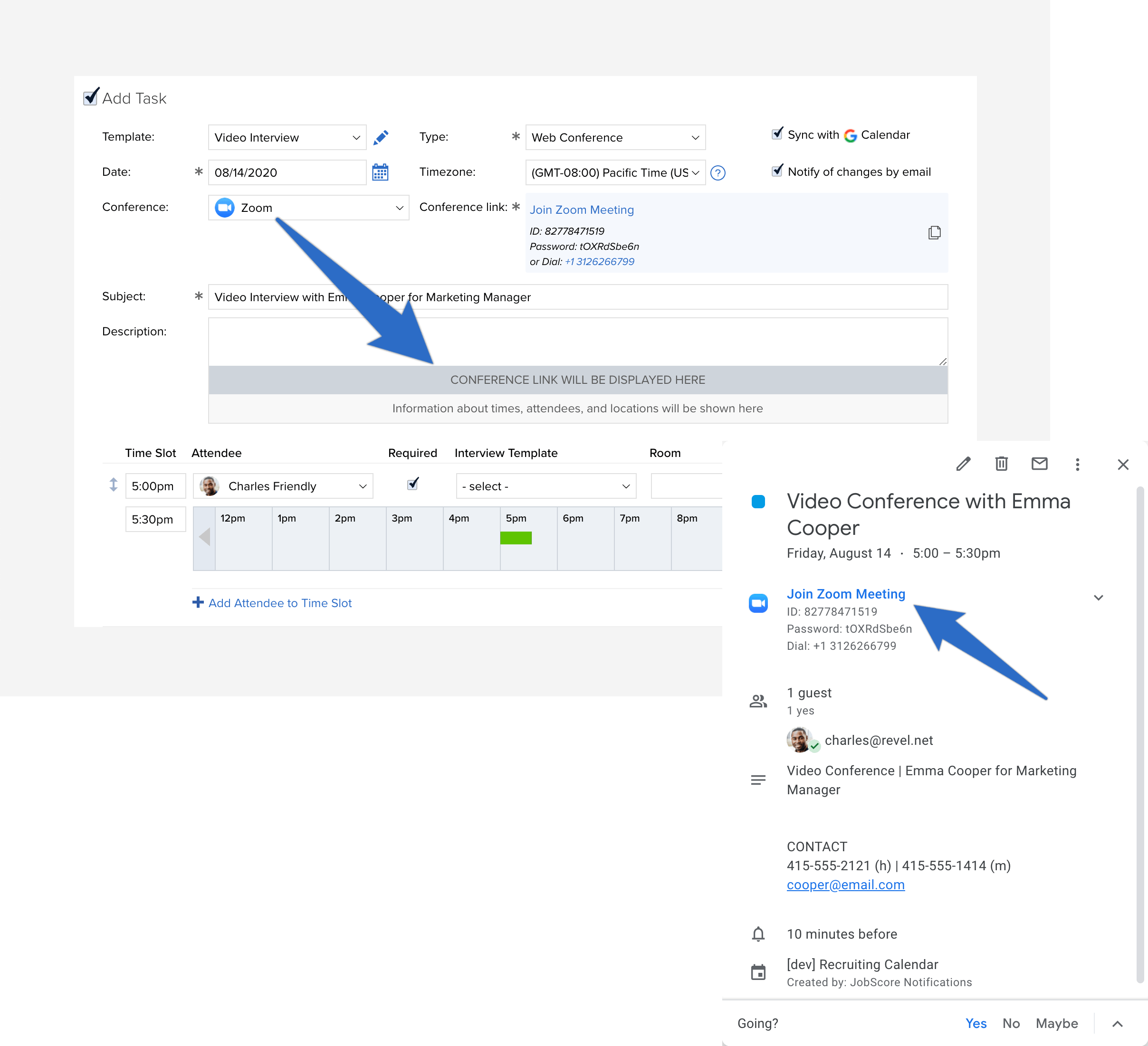
Task: Open the Timezone dropdown
Action: [x=615, y=172]
